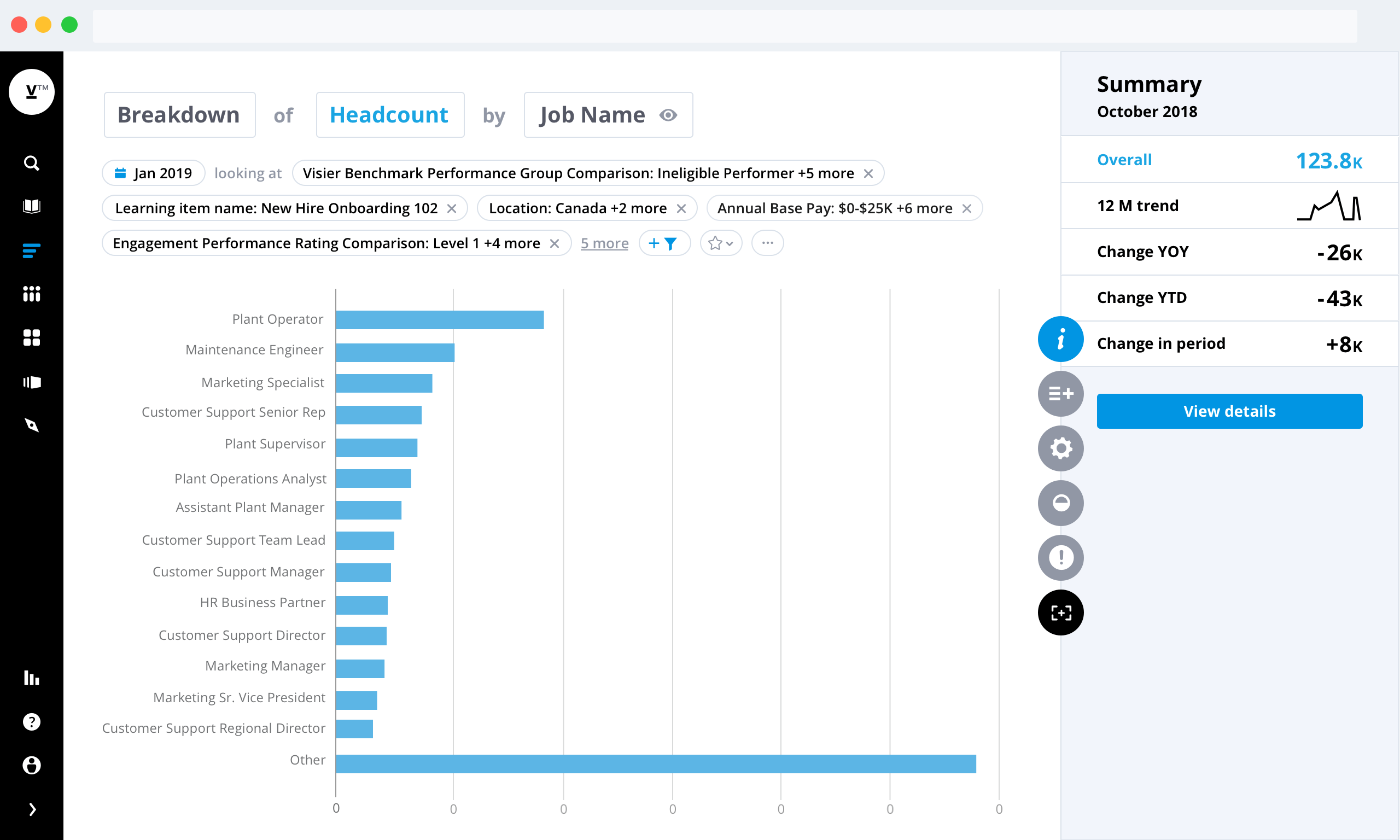Select the 12 M trend row
Image resolution: width=1400 pixels, height=840 pixels.
1229,206
